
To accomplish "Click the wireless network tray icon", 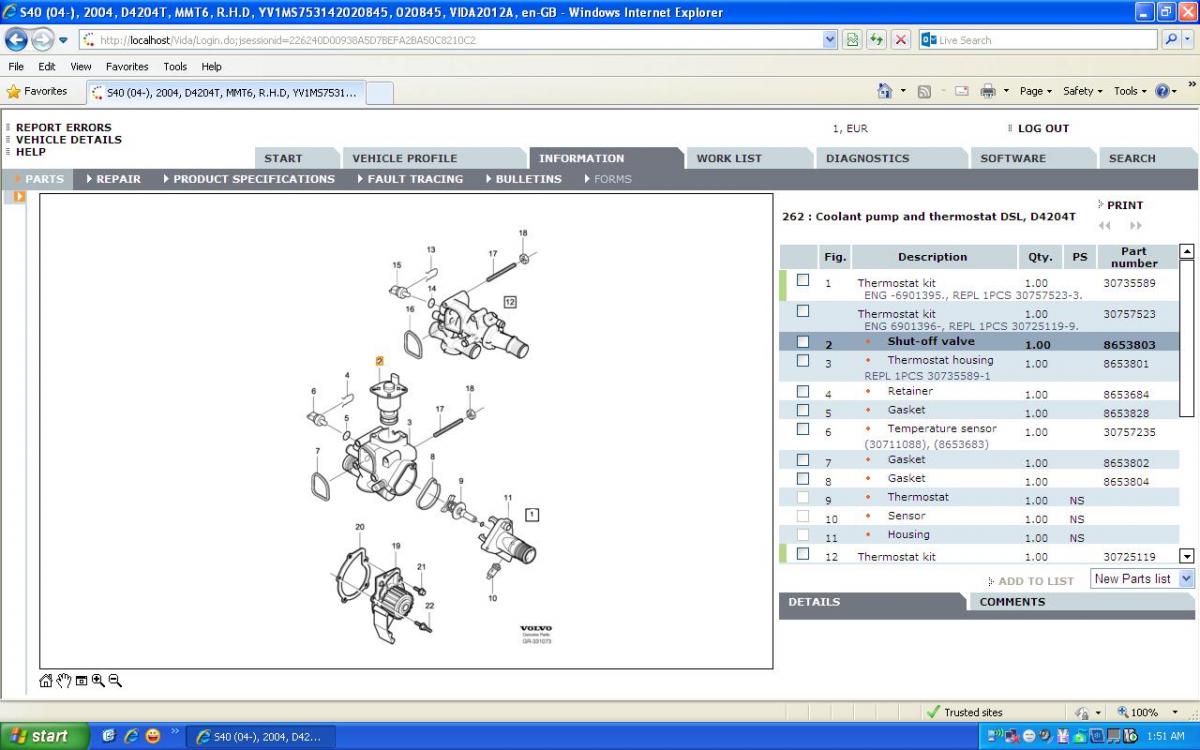I will (996, 737).
